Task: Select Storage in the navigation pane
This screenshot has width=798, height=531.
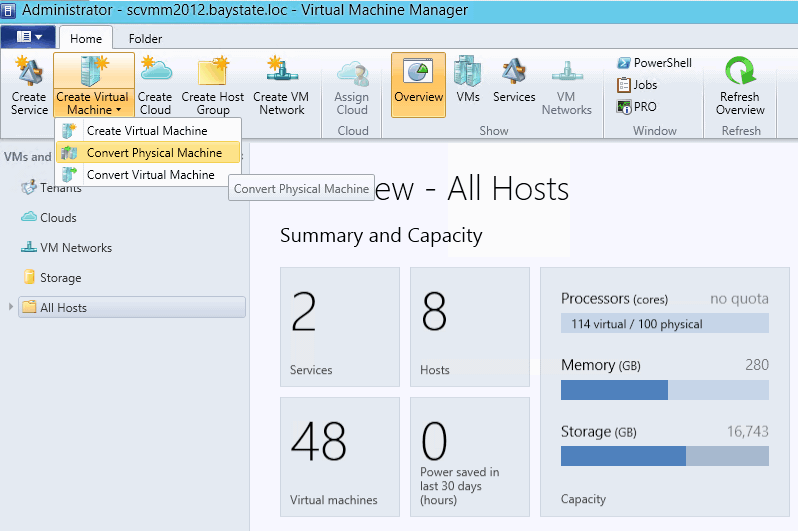Action: point(60,278)
